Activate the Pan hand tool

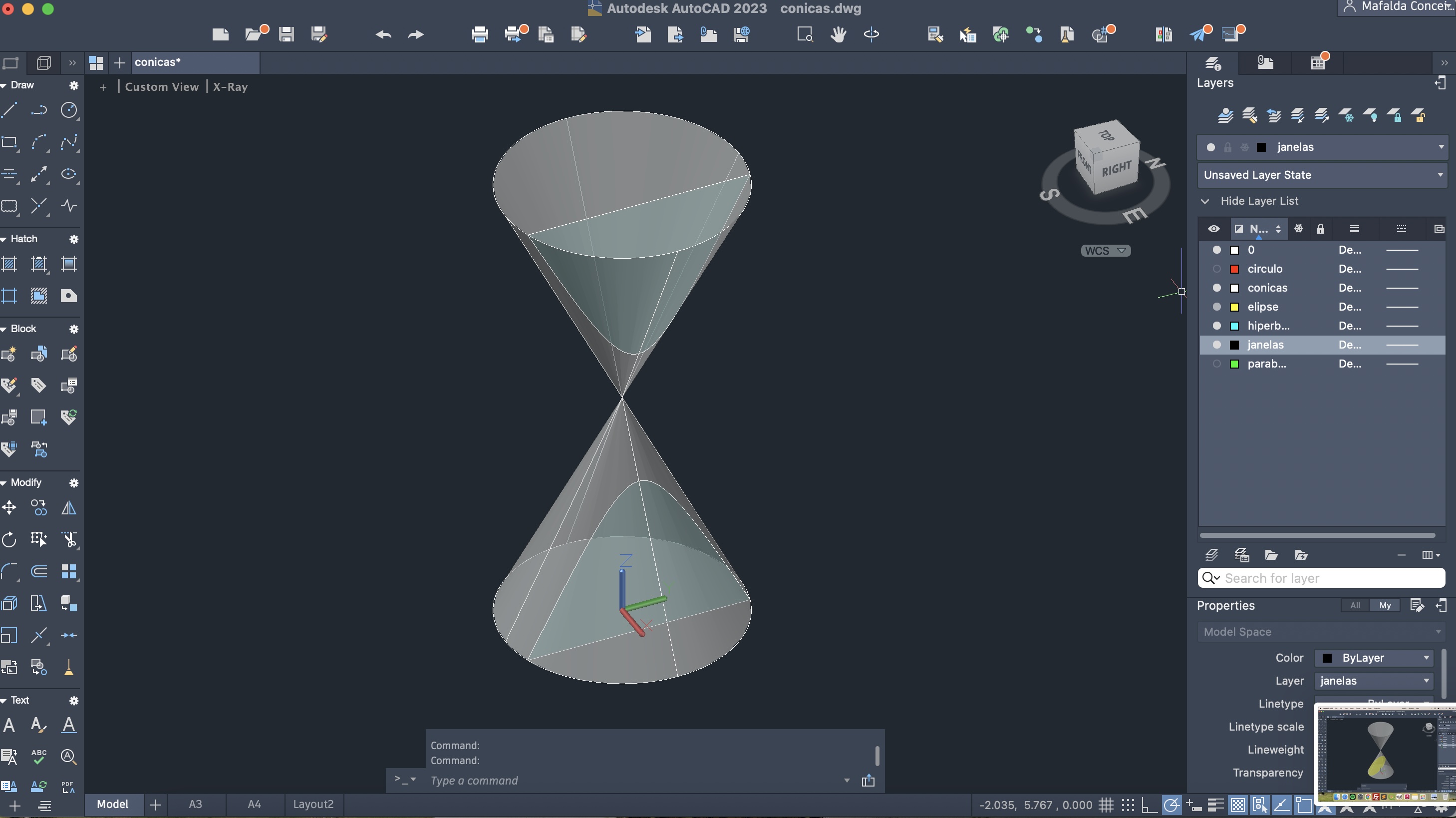[x=838, y=34]
